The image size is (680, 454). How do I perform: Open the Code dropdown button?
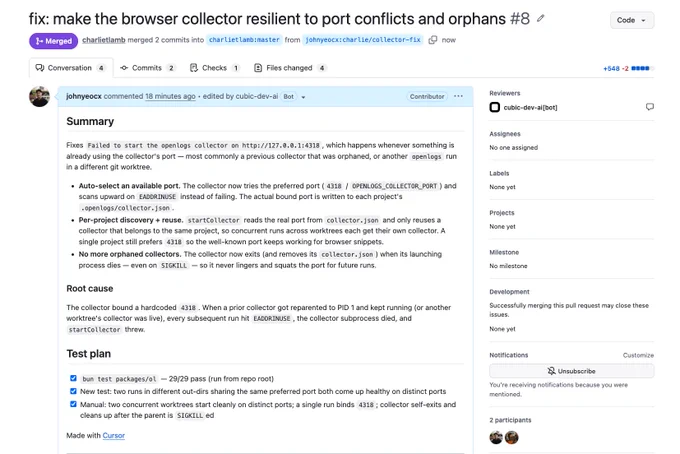631,20
